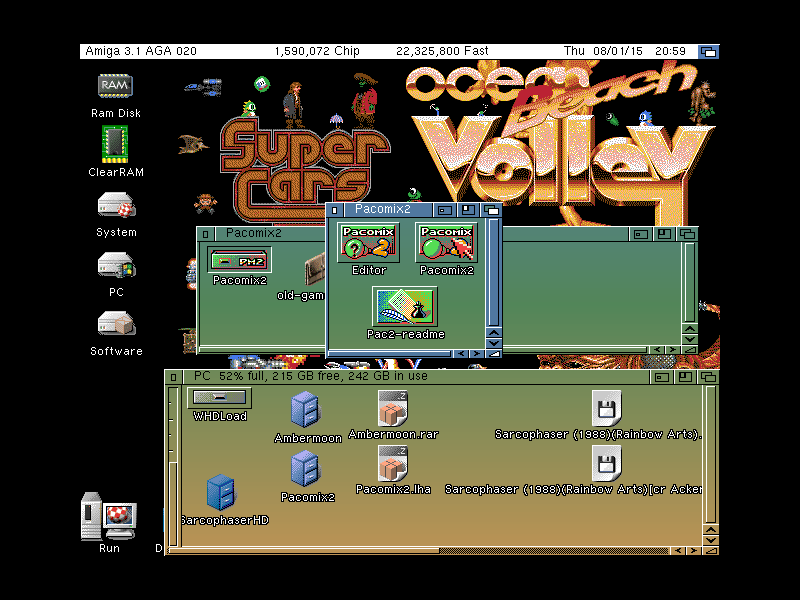Click depth gadget on front Pacomix2 window
The image size is (800, 600).
pyautogui.click(x=491, y=210)
